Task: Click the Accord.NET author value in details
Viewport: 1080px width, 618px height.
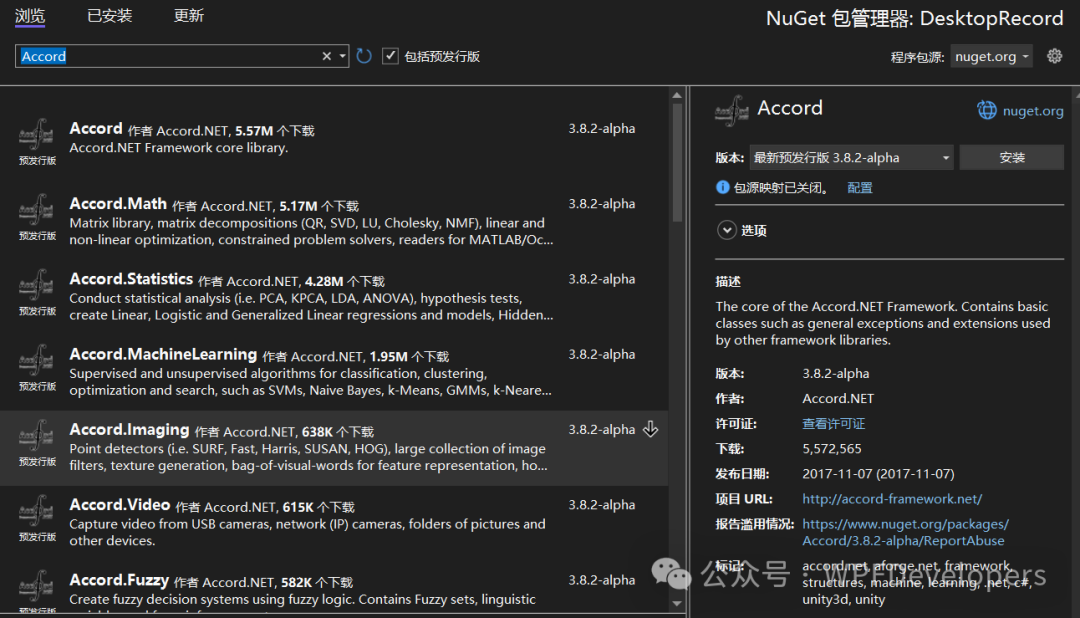Action: coord(838,398)
